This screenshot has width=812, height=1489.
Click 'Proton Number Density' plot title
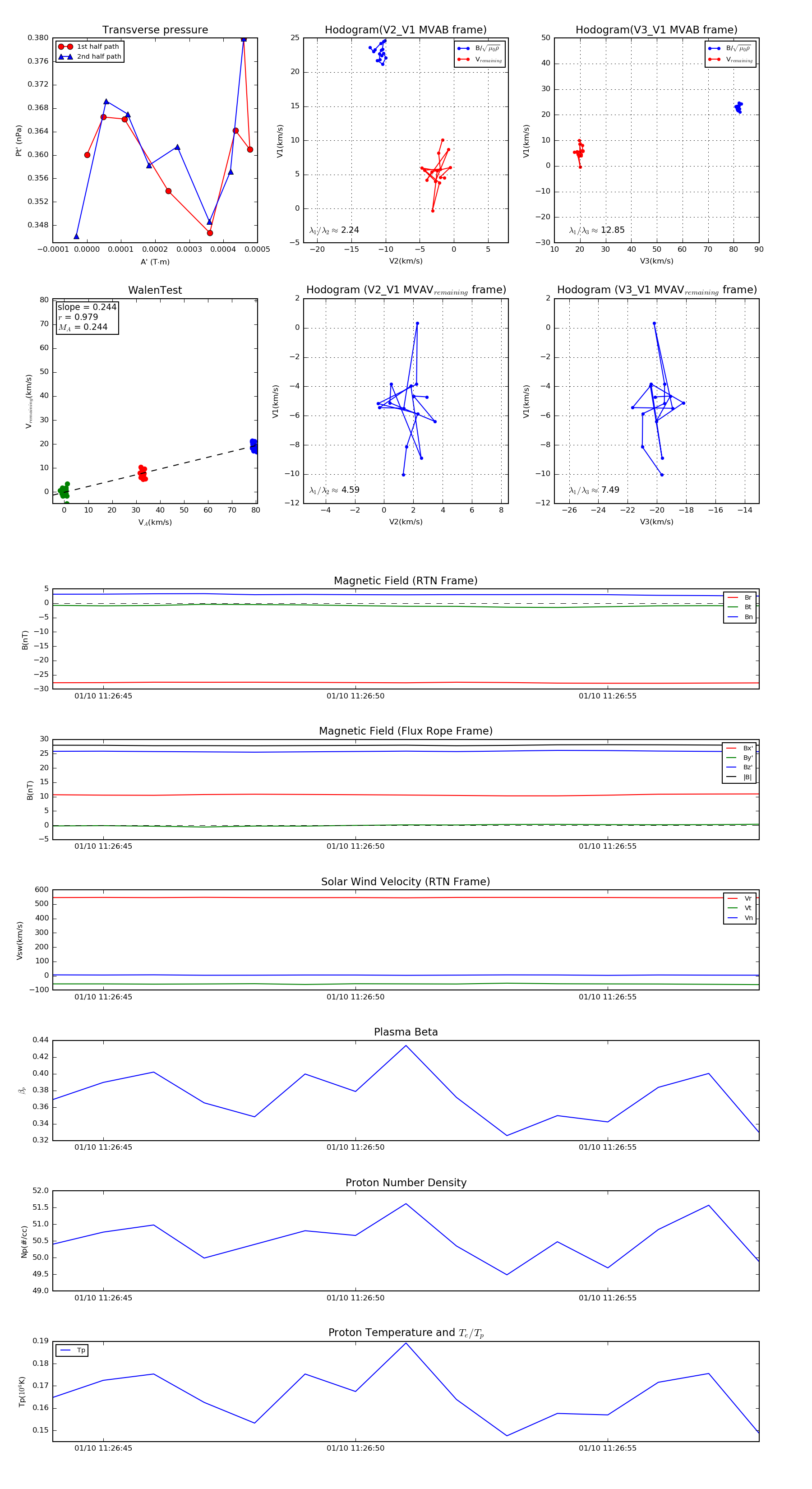click(406, 1183)
